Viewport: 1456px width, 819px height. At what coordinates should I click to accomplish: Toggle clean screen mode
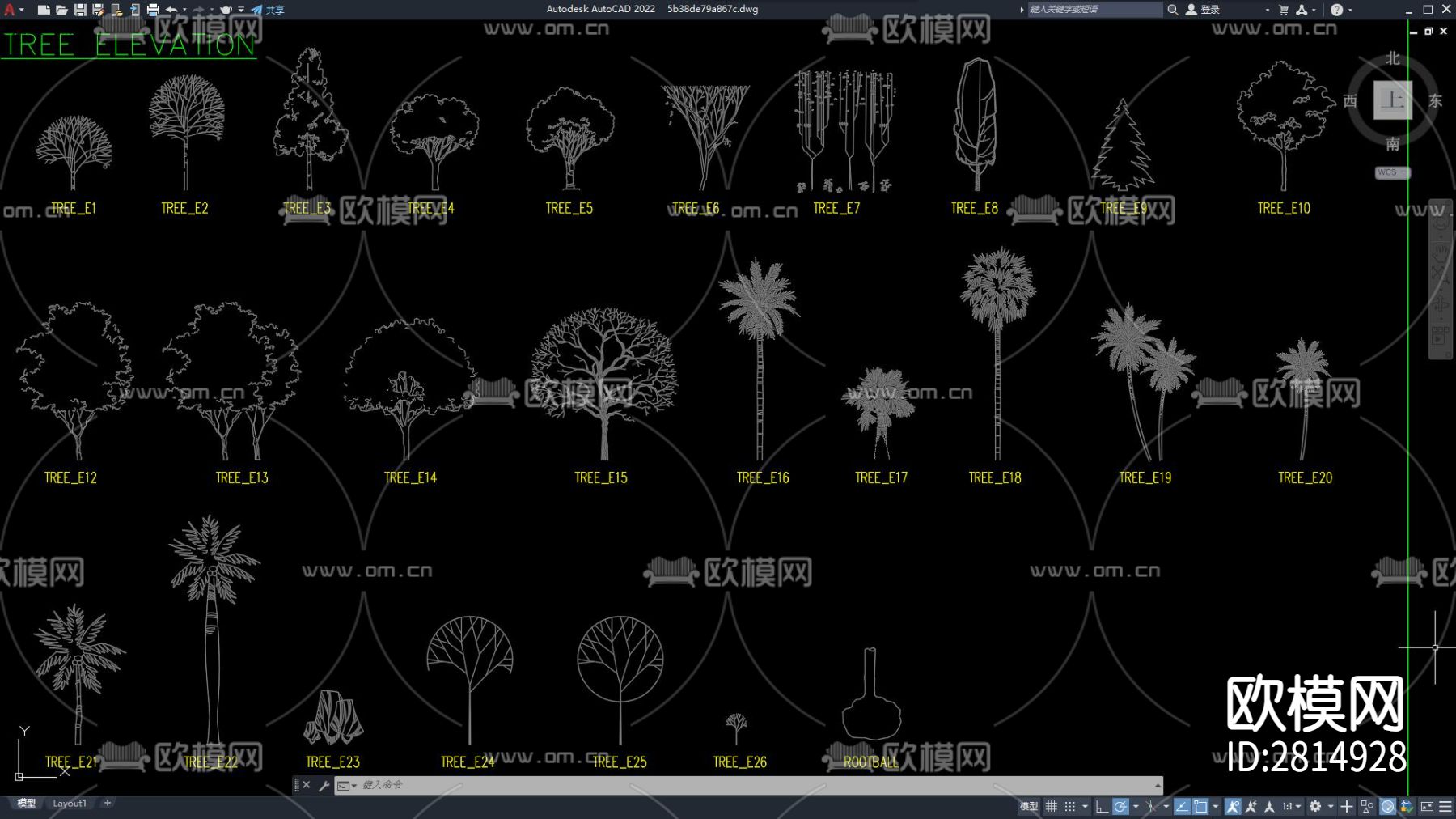tap(1426, 806)
